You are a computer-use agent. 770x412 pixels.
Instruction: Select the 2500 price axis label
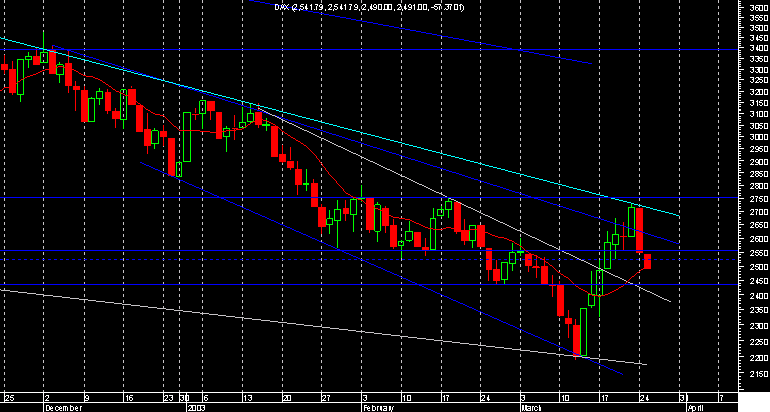[x=759, y=267]
